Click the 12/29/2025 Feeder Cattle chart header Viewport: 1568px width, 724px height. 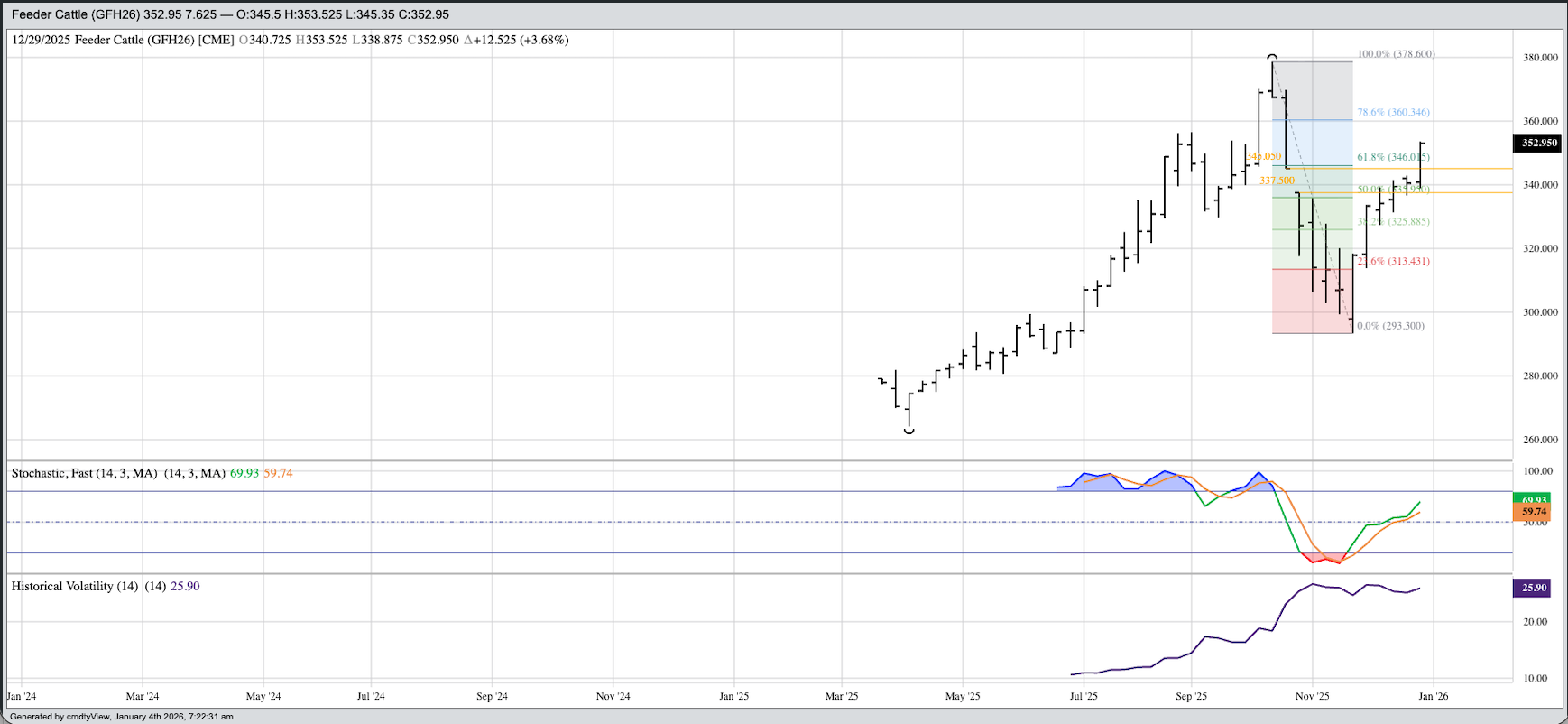123,40
